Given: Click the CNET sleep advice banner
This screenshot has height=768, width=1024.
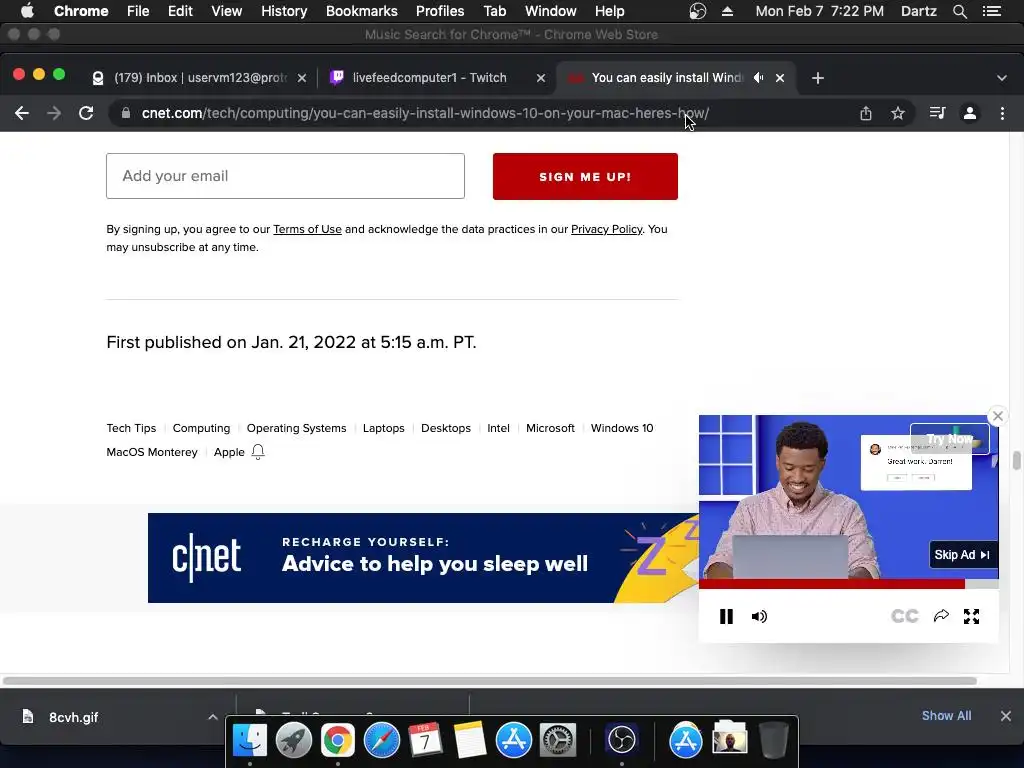Looking at the screenshot, I should 423,558.
